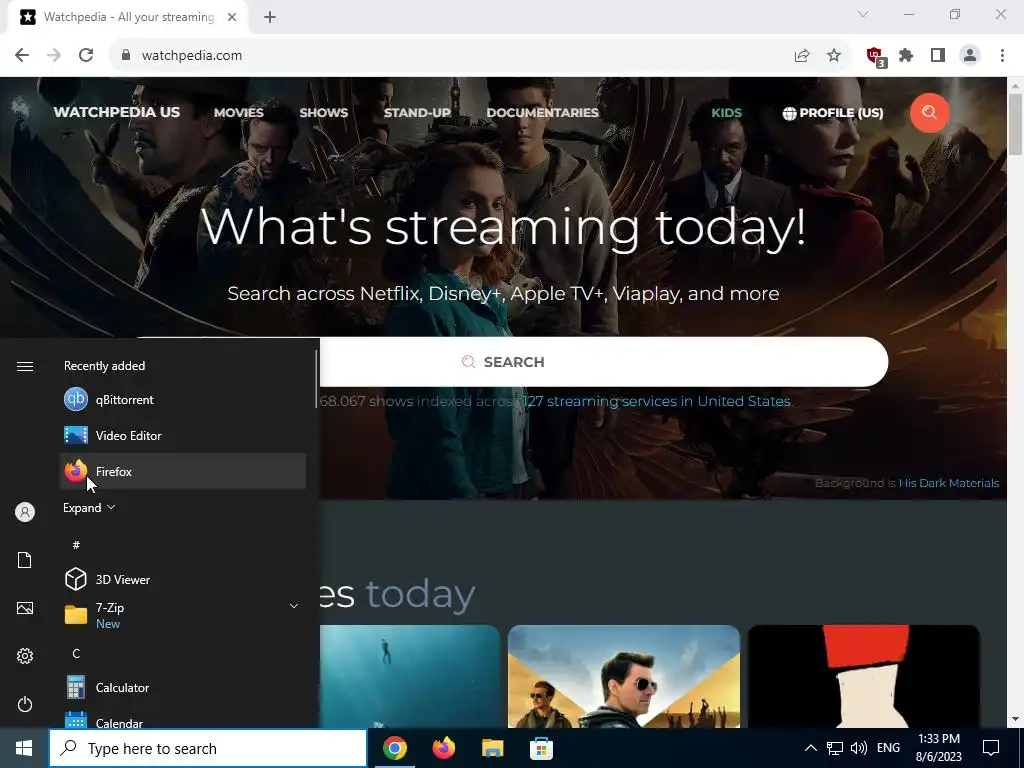Open the Watchpedia browser tab

(x=128, y=17)
